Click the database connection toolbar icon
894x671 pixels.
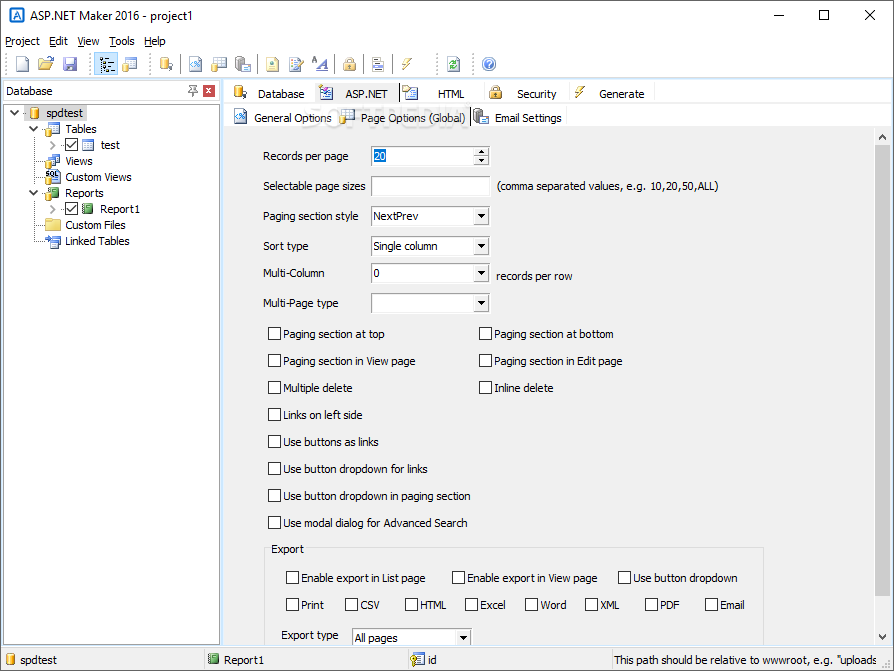[x=166, y=64]
